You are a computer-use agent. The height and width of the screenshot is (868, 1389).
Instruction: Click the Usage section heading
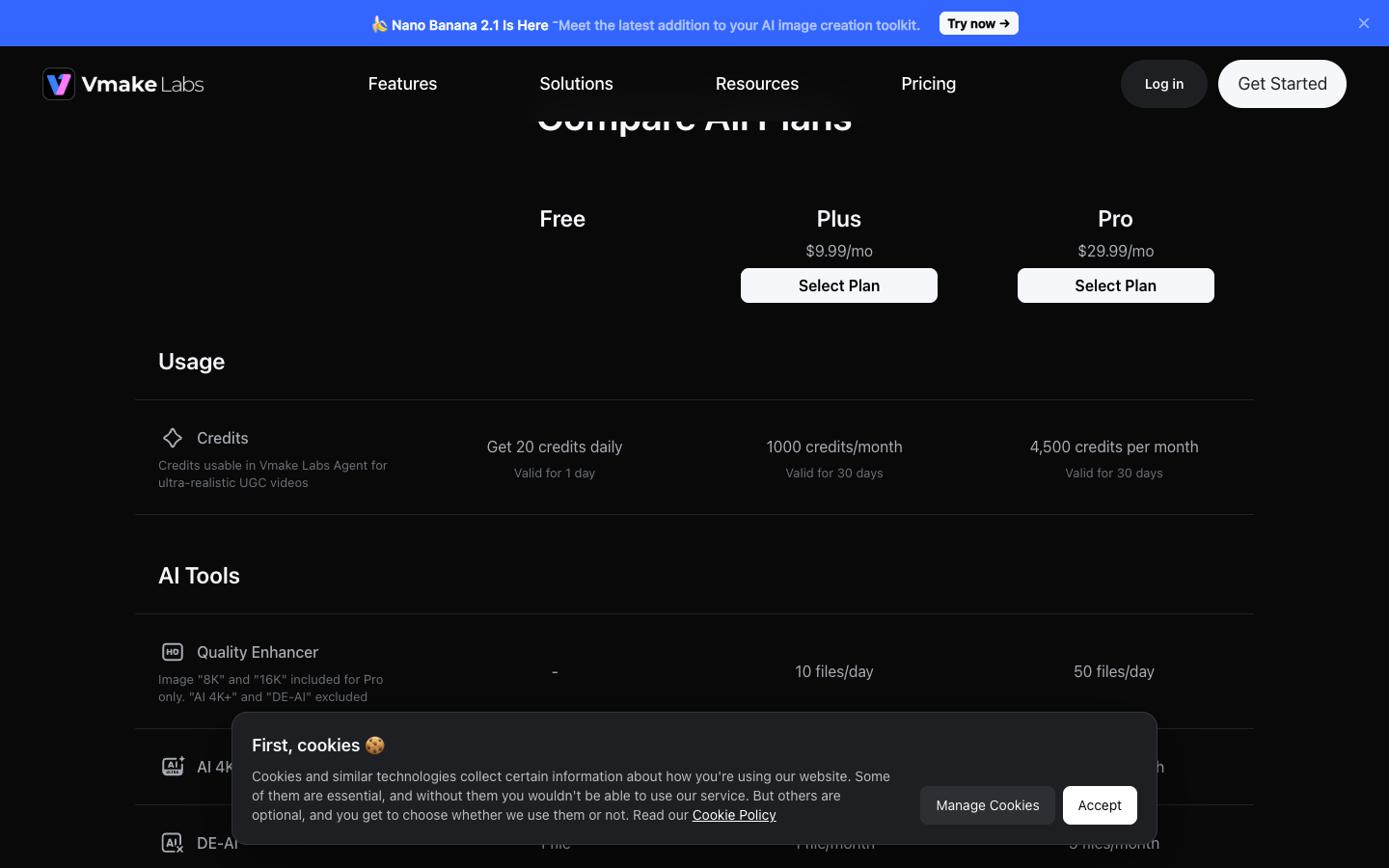192,362
